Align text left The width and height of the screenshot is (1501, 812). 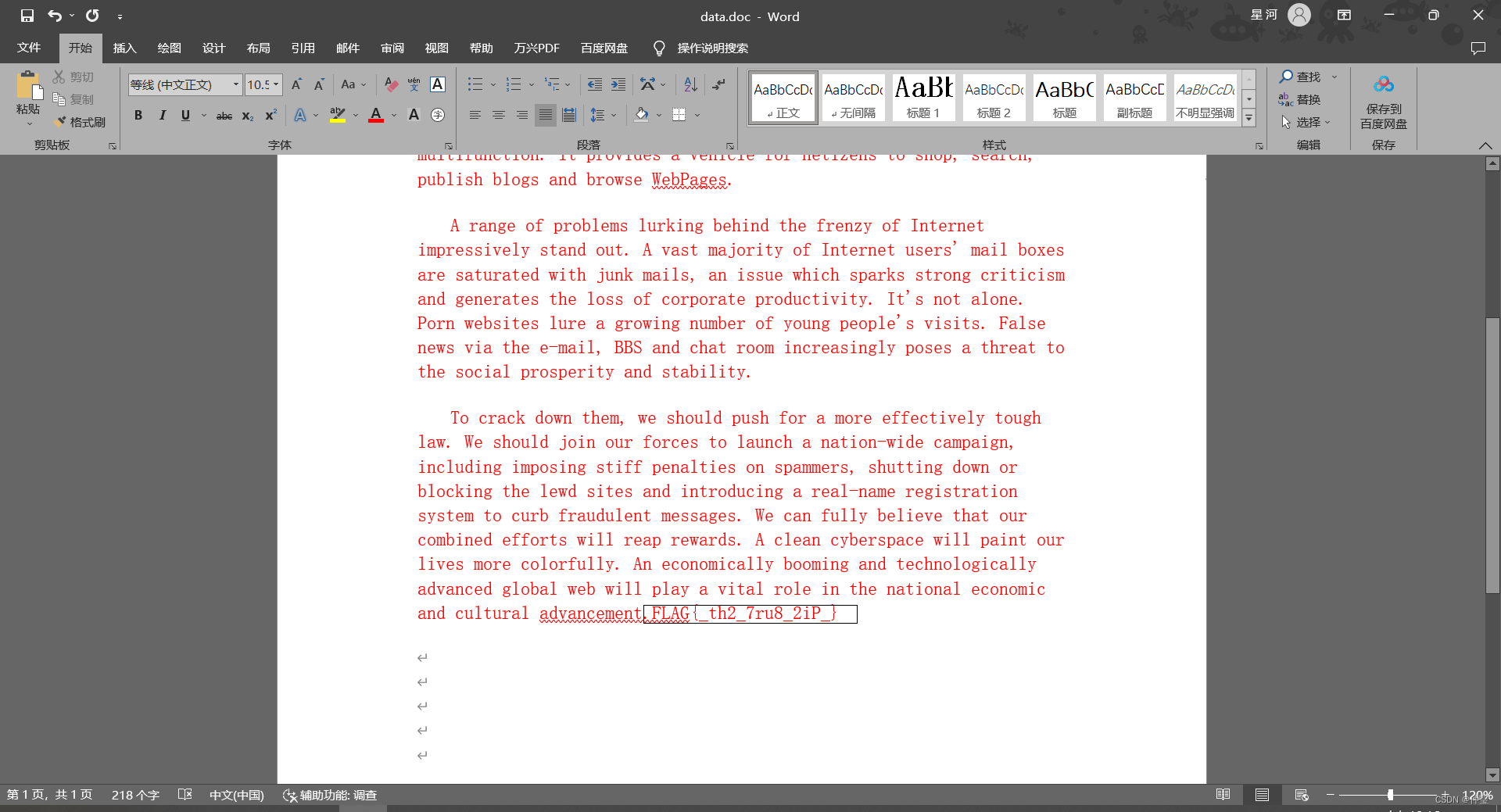[x=475, y=115]
